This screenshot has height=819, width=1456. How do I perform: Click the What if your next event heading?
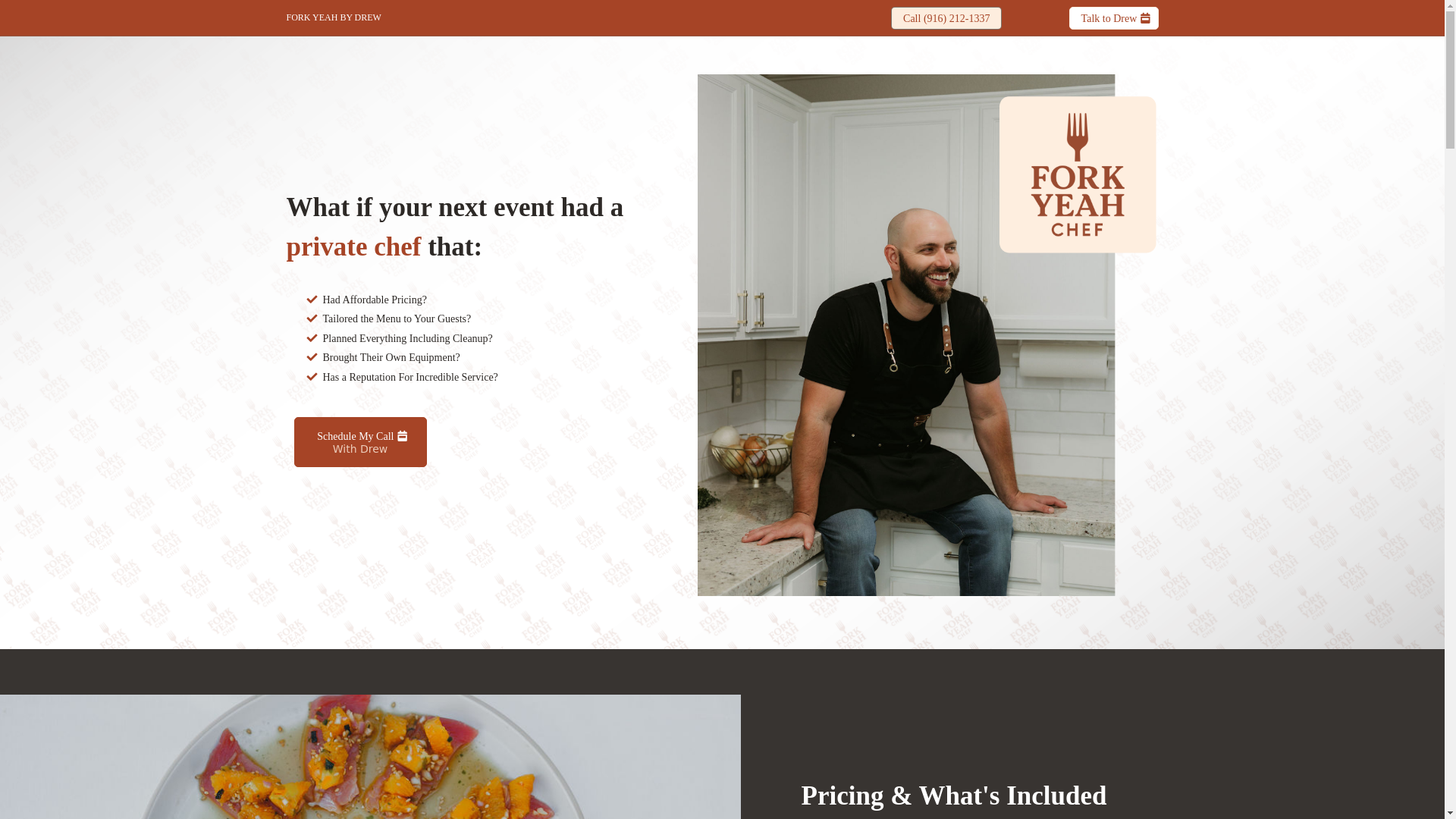(455, 227)
